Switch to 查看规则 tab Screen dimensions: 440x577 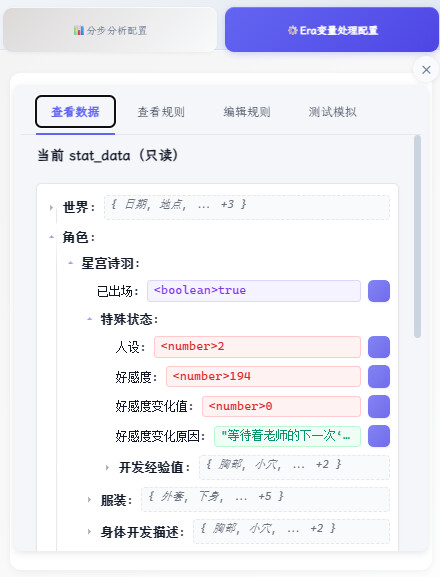pyautogui.click(x=161, y=112)
